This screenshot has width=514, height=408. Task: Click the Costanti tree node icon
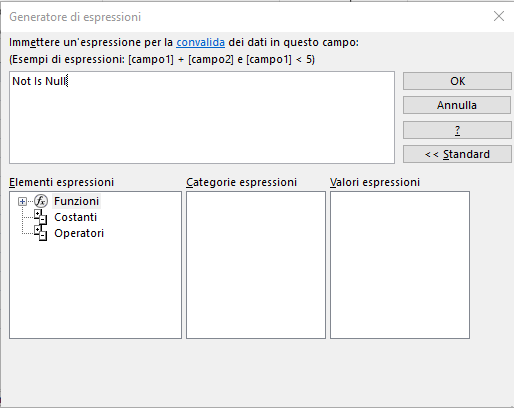41,217
